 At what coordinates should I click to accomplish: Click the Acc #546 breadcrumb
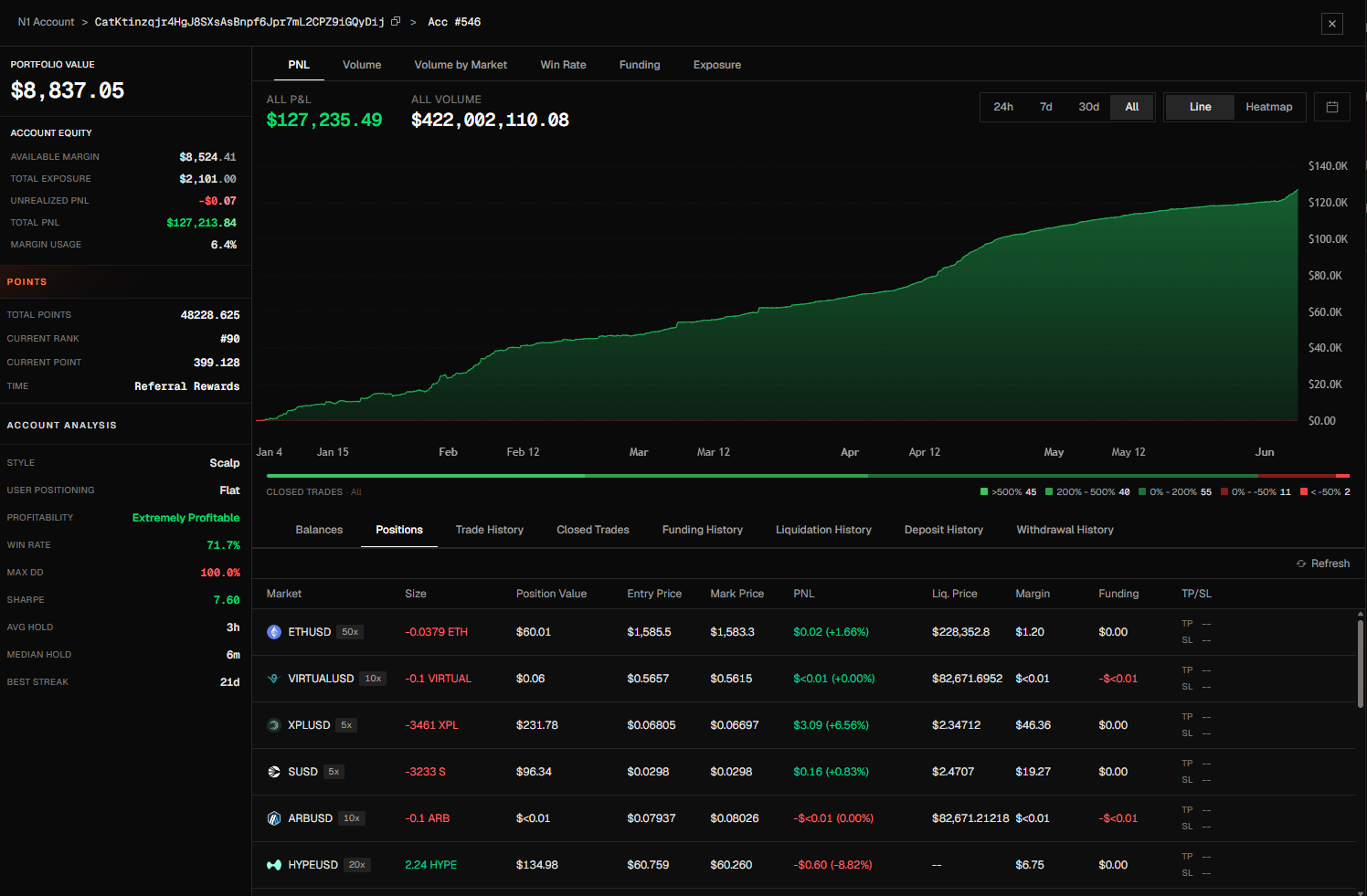point(454,22)
